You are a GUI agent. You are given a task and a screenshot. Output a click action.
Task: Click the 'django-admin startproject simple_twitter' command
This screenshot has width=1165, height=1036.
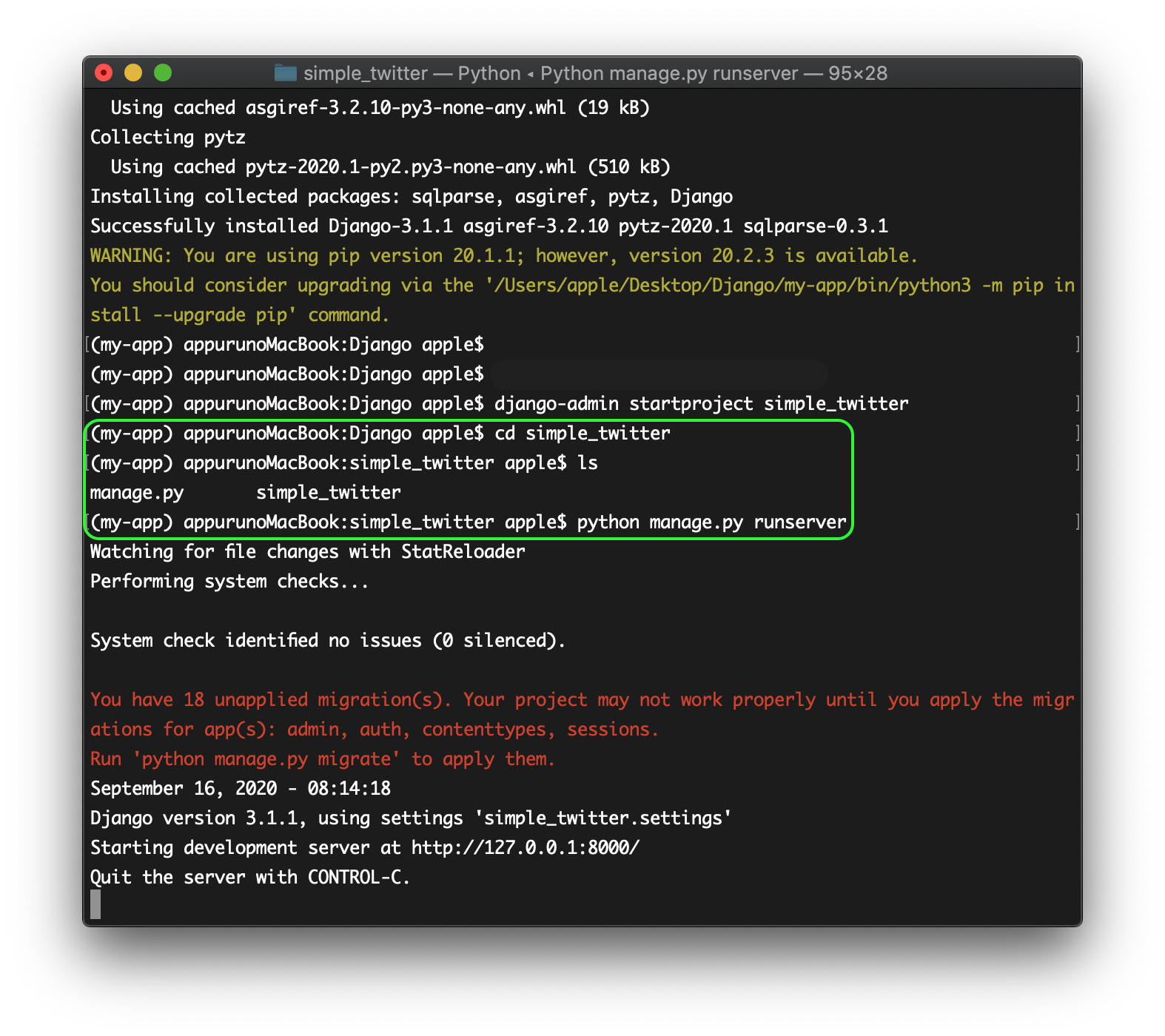point(701,404)
